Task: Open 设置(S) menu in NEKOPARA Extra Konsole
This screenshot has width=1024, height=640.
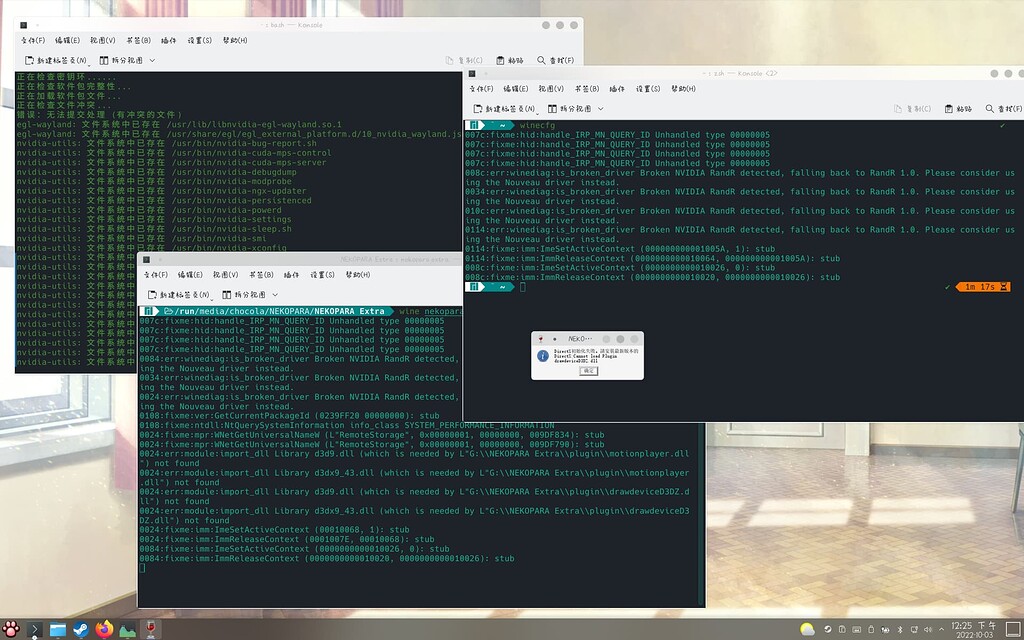Action: click(322, 275)
